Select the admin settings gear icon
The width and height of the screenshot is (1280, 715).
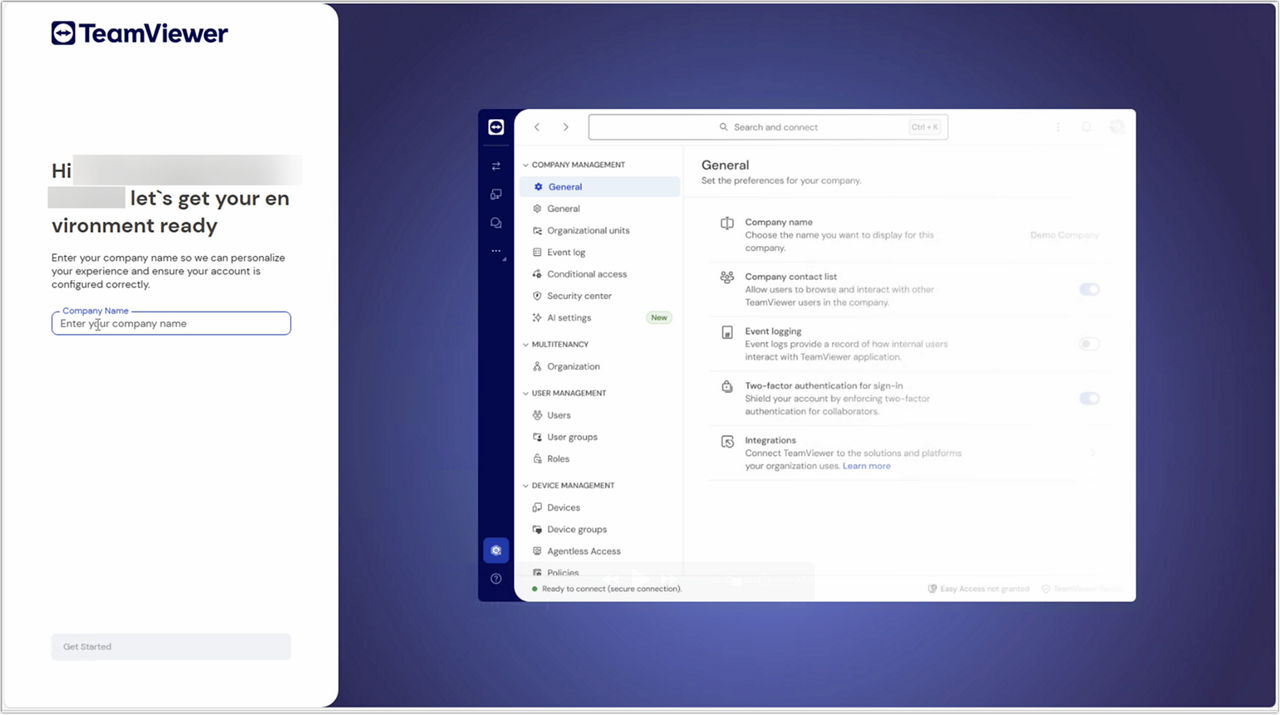coord(496,550)
